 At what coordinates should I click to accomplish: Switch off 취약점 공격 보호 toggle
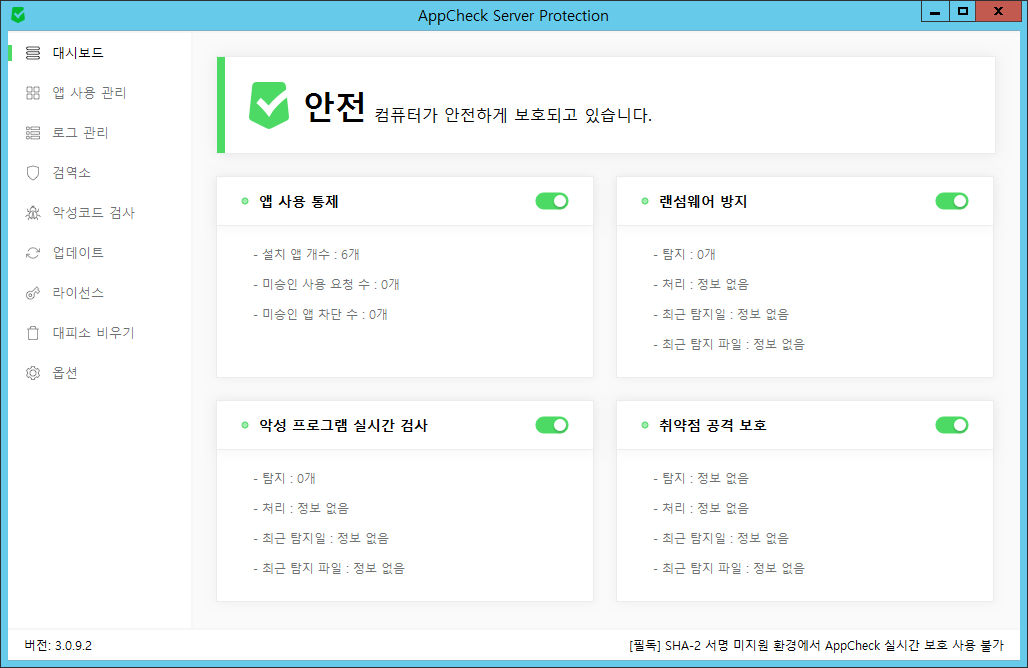951,425
